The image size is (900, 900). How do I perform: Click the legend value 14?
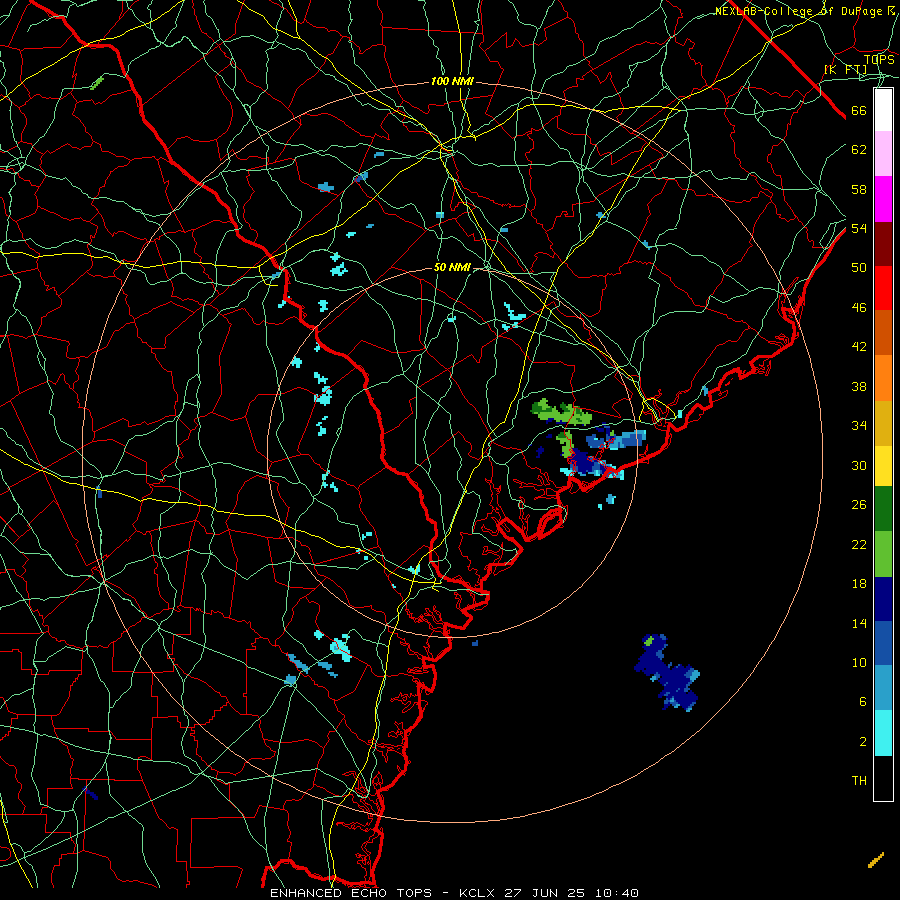859,623
